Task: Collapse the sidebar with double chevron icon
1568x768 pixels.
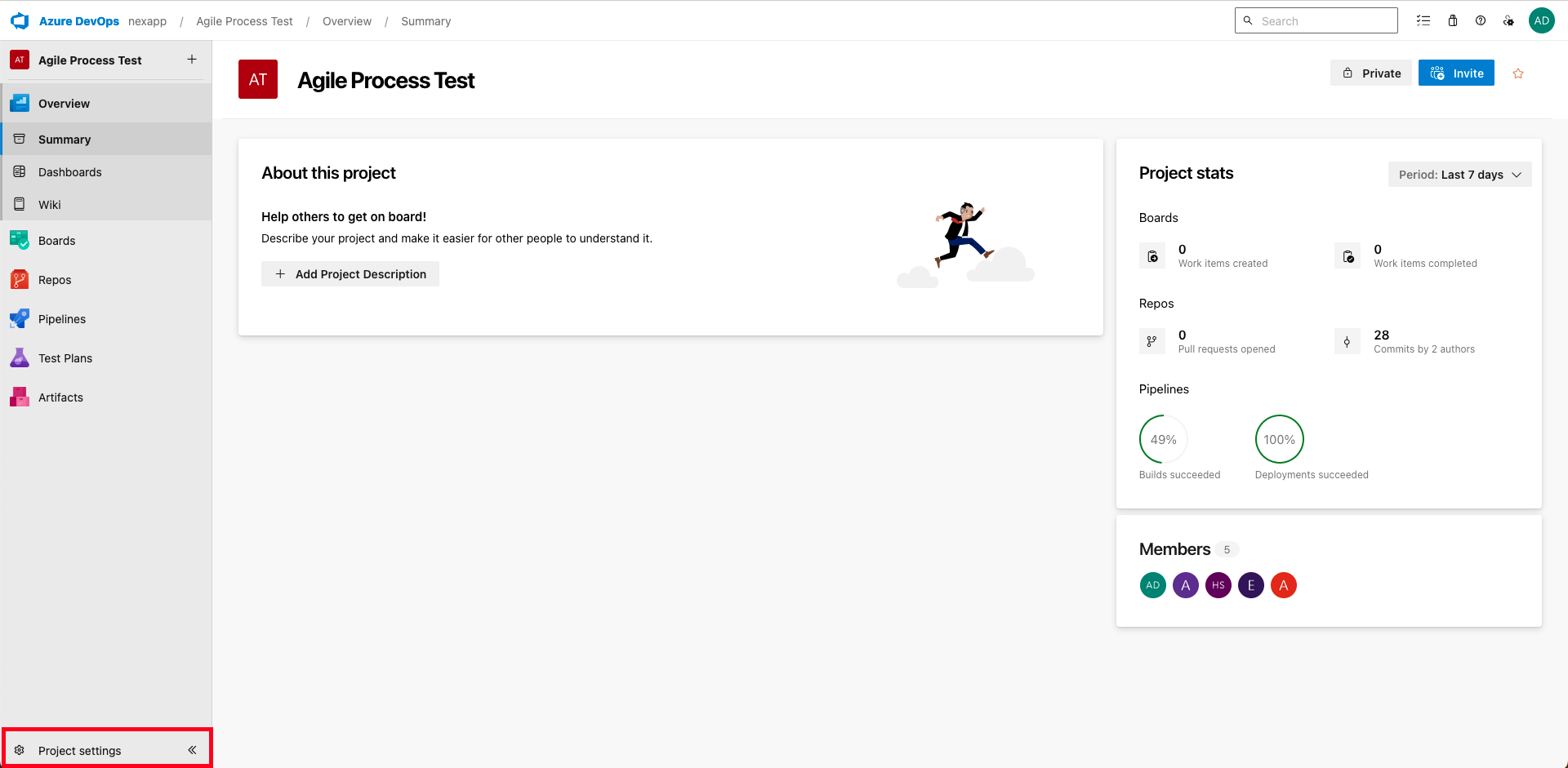Action: click(x=192, y=750)
